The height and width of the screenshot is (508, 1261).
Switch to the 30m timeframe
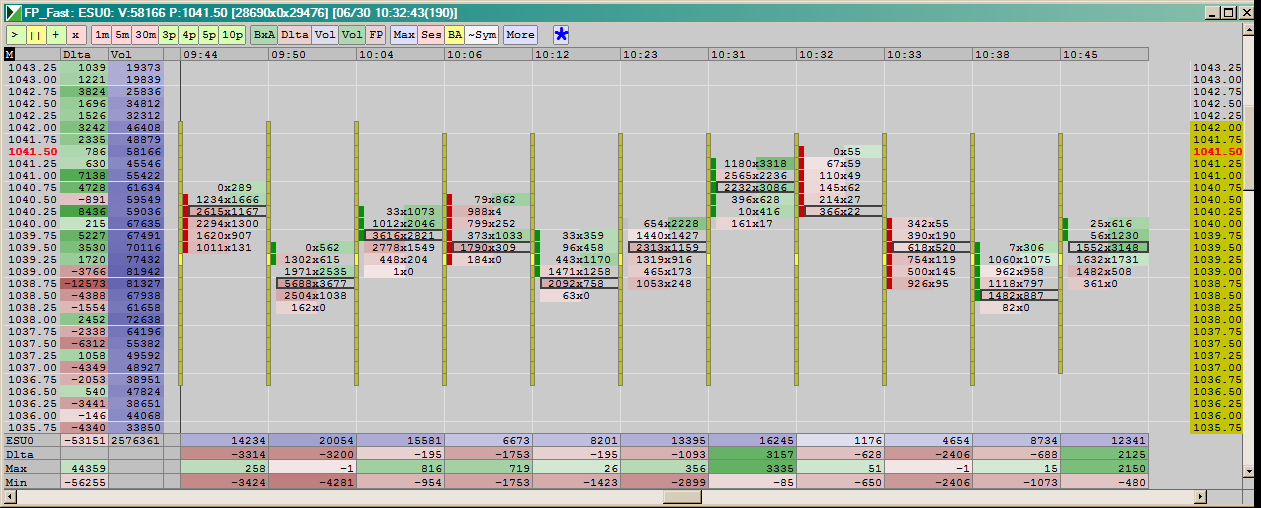[146, 34]
